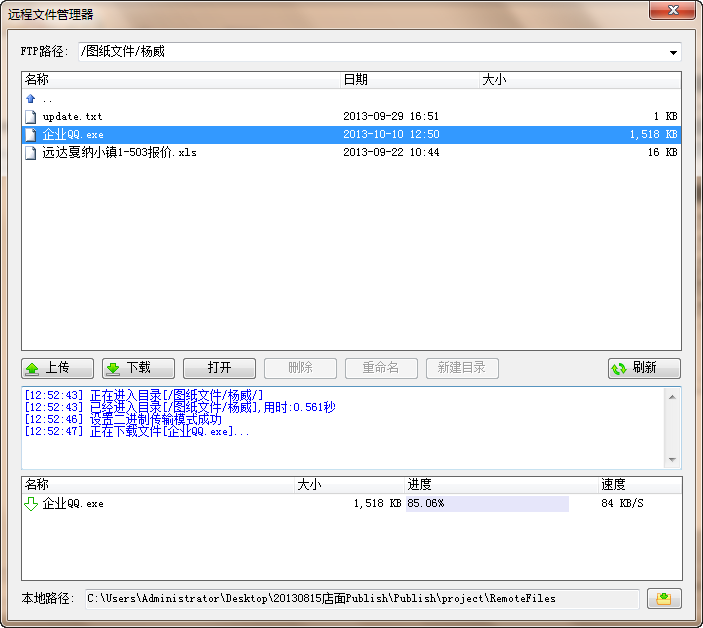This screenshot has height=628, width=703.
Task: Click the update.txt file icon
Action: [30, 117]
